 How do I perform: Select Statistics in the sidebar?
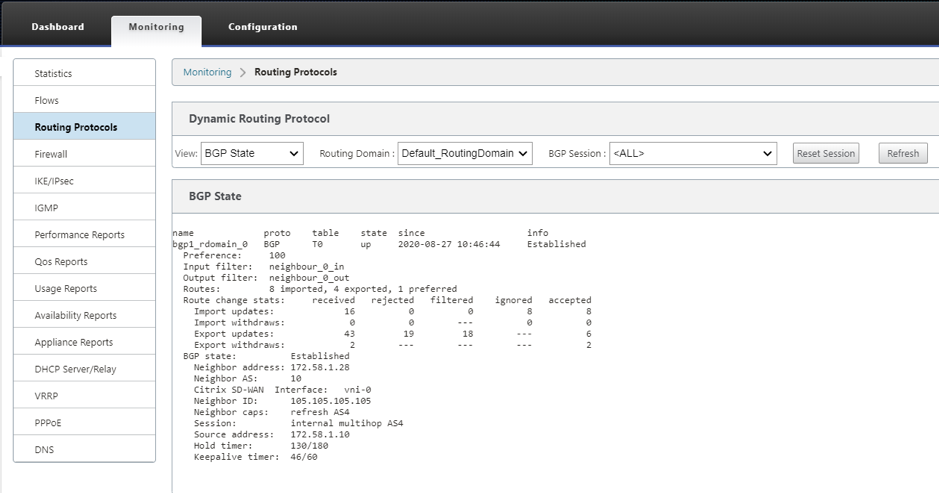84,73
